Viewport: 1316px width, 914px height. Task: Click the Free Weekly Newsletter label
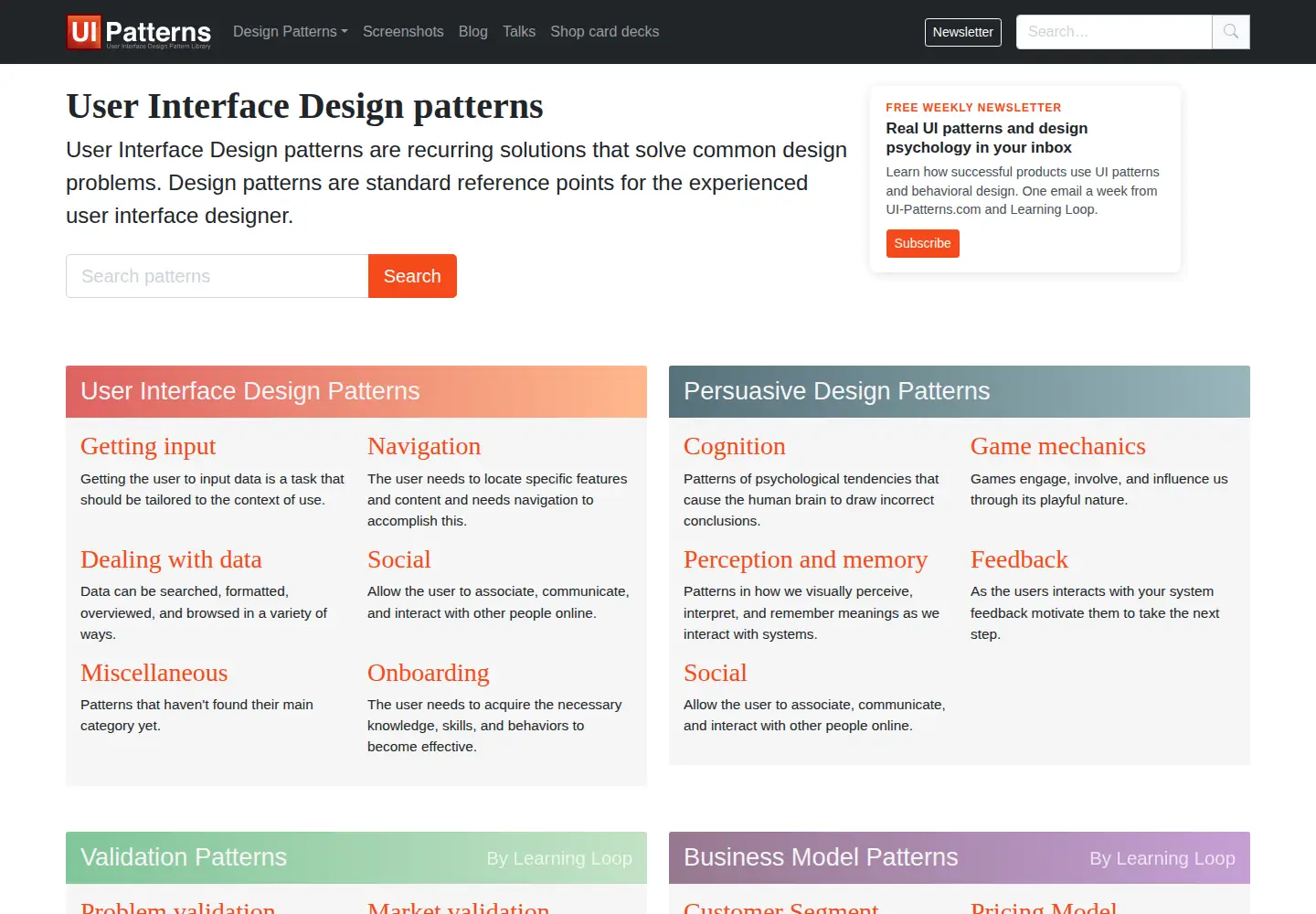pos(973,107)
